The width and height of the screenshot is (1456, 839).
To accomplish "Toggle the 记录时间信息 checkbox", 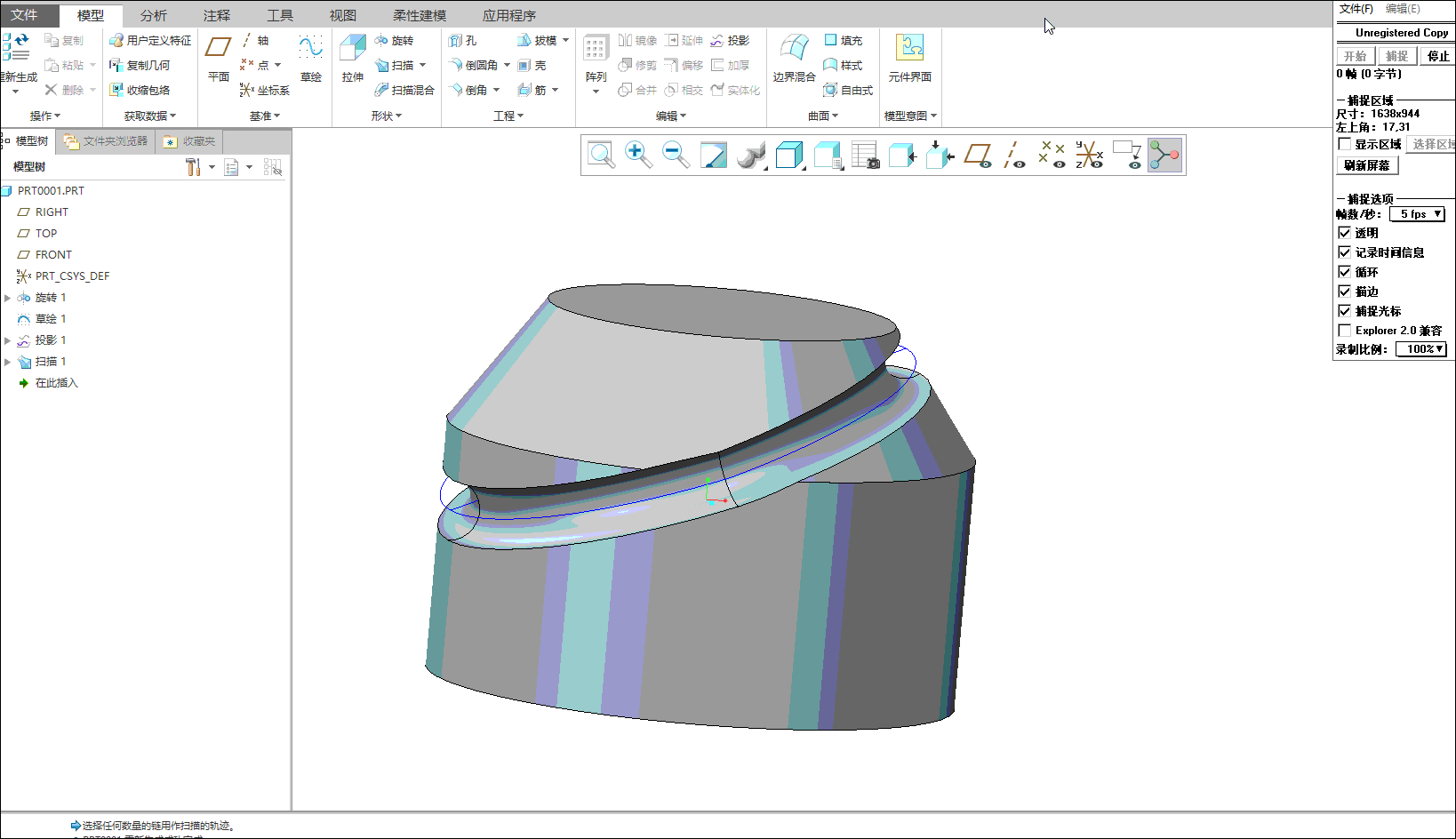I will point(1344,252).
